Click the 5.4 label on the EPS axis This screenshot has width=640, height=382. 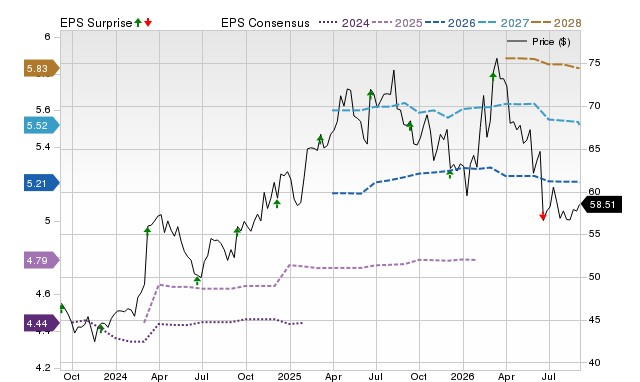point(43,147)
